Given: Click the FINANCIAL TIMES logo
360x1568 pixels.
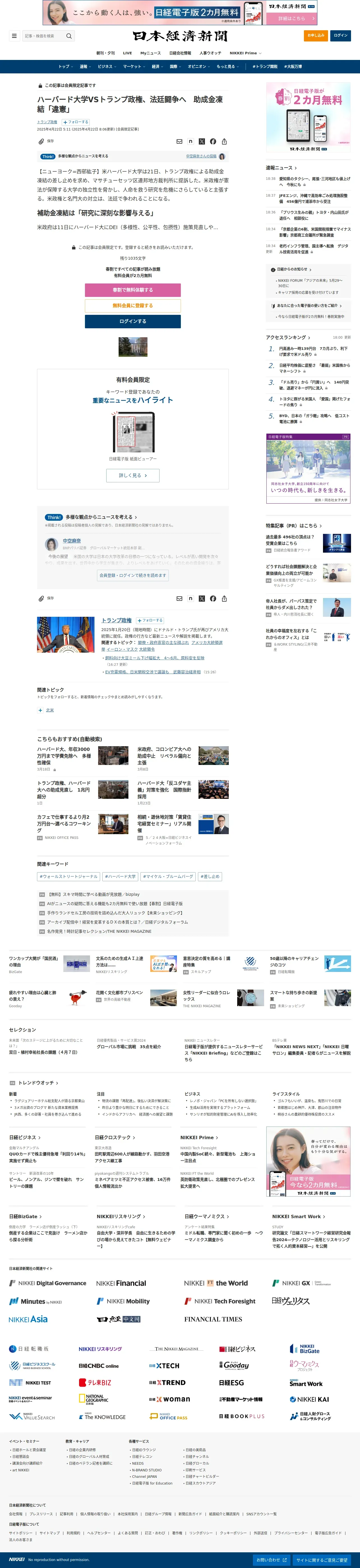Looking at the screenshot, I should (213, 1319).
